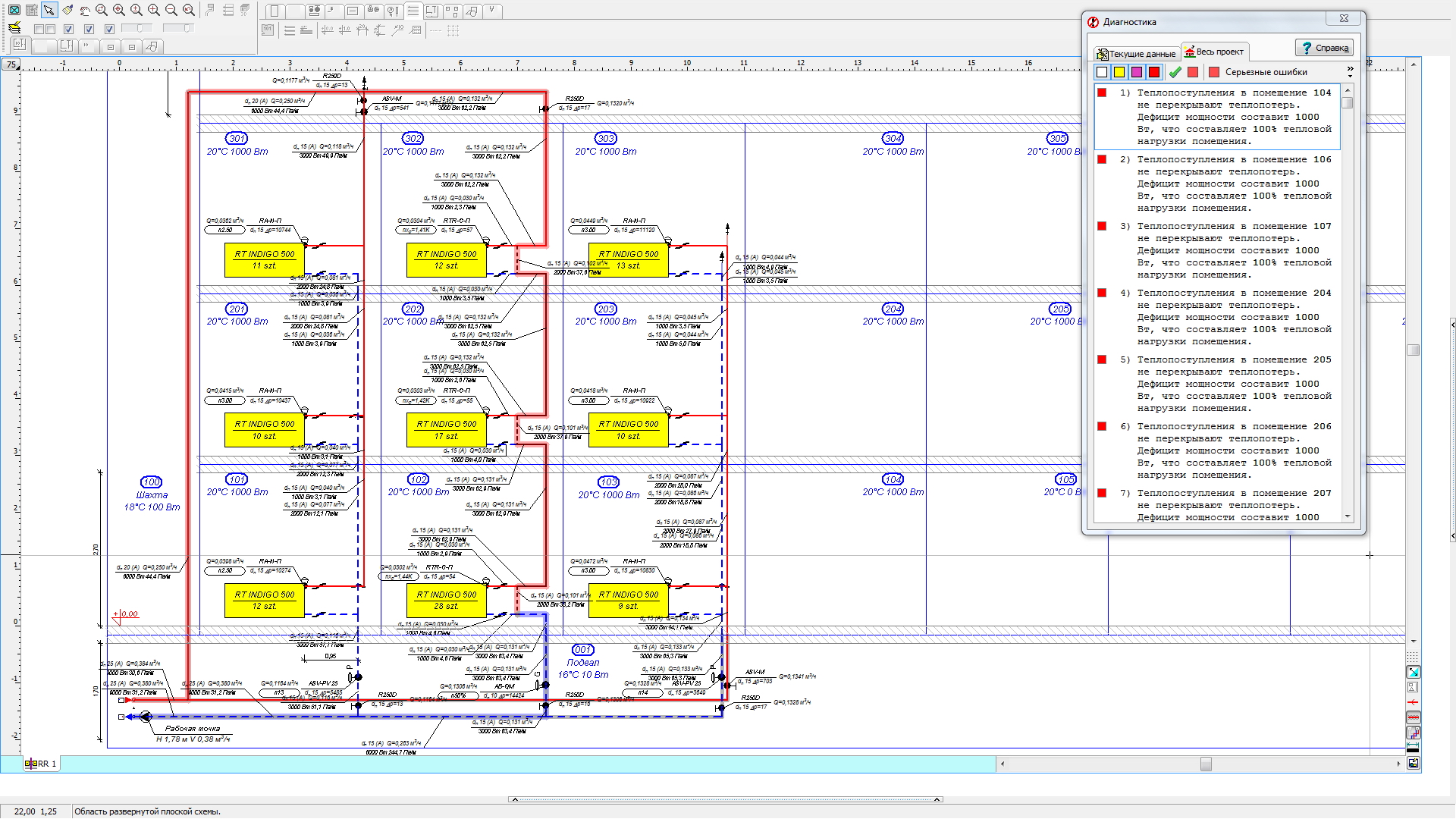Toggle the yellow warning filter swatch
This screenshot has width=1456, height=819.
pyautogui.click(x=1119, y=72)
